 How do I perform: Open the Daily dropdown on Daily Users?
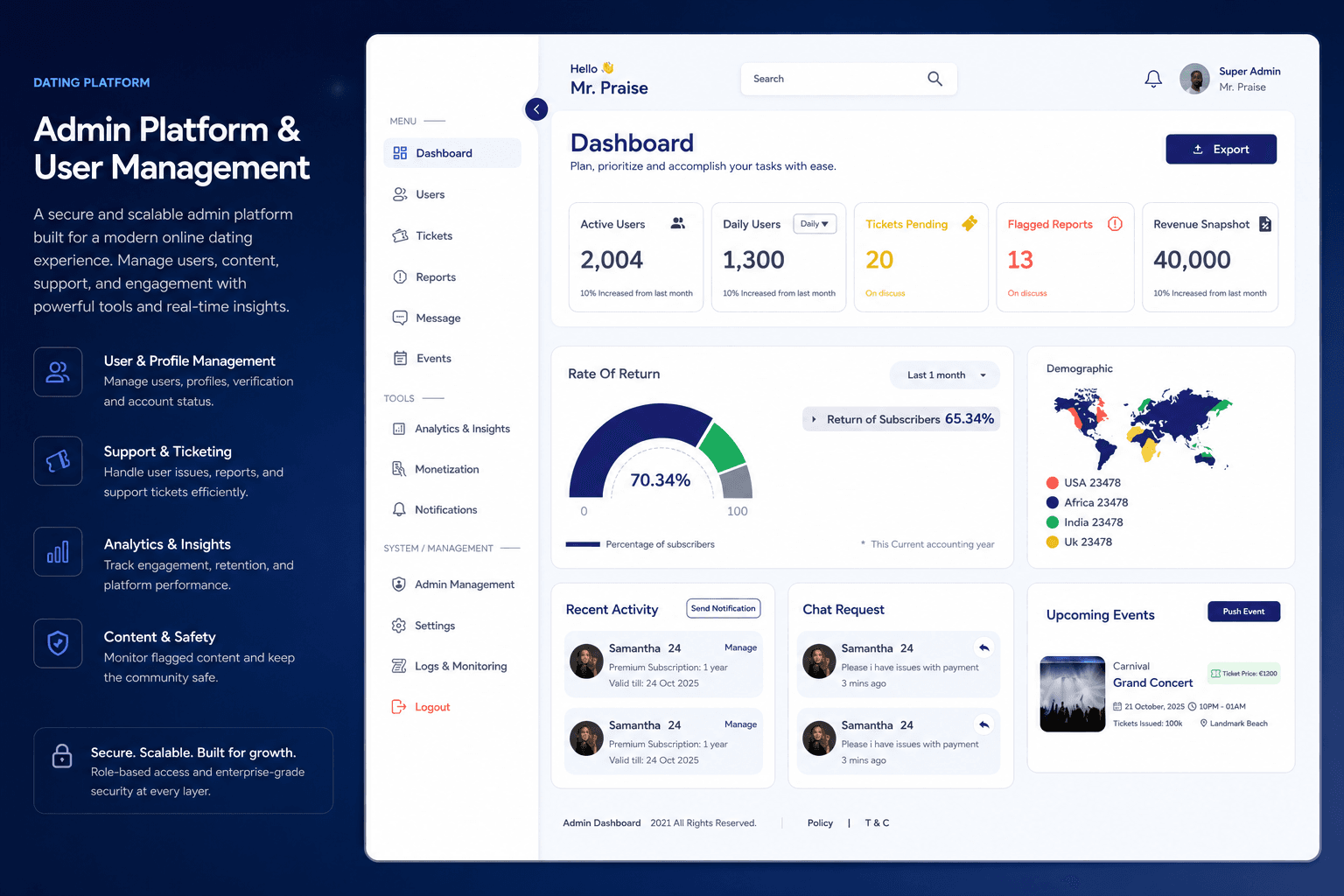pos(815,224)
